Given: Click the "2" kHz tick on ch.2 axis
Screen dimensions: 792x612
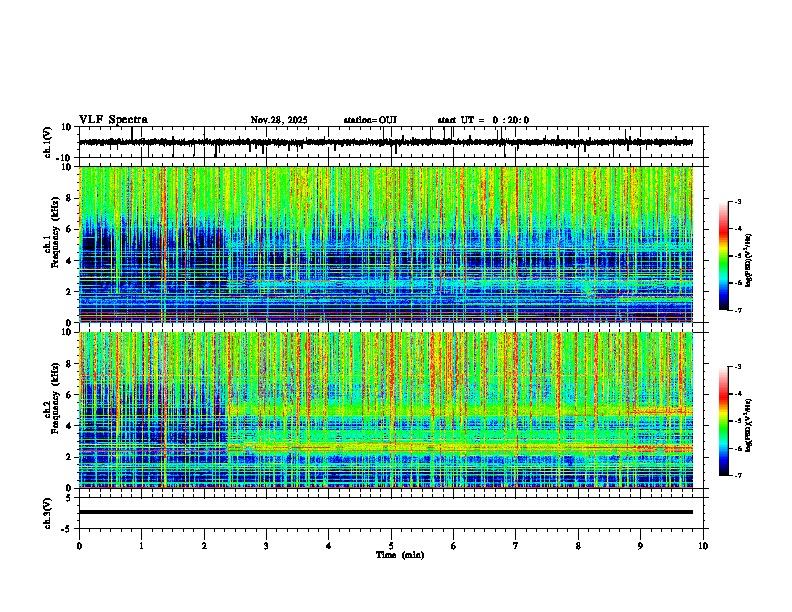Looking at the screenshot, I should pyautogui.click(x=70, y=457).
